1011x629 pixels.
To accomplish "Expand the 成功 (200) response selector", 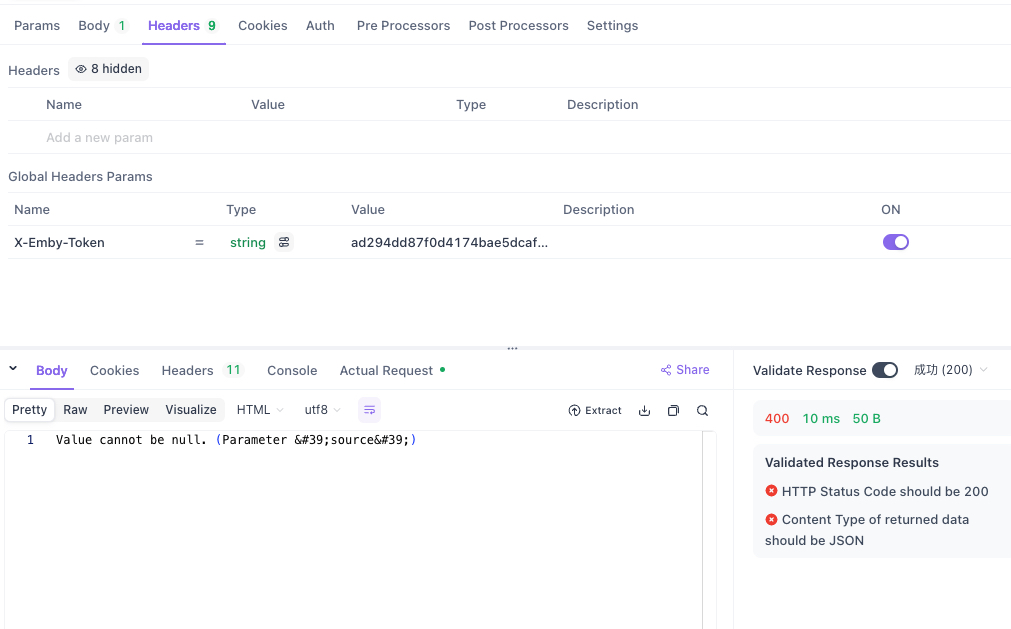I will click(950, 370).
